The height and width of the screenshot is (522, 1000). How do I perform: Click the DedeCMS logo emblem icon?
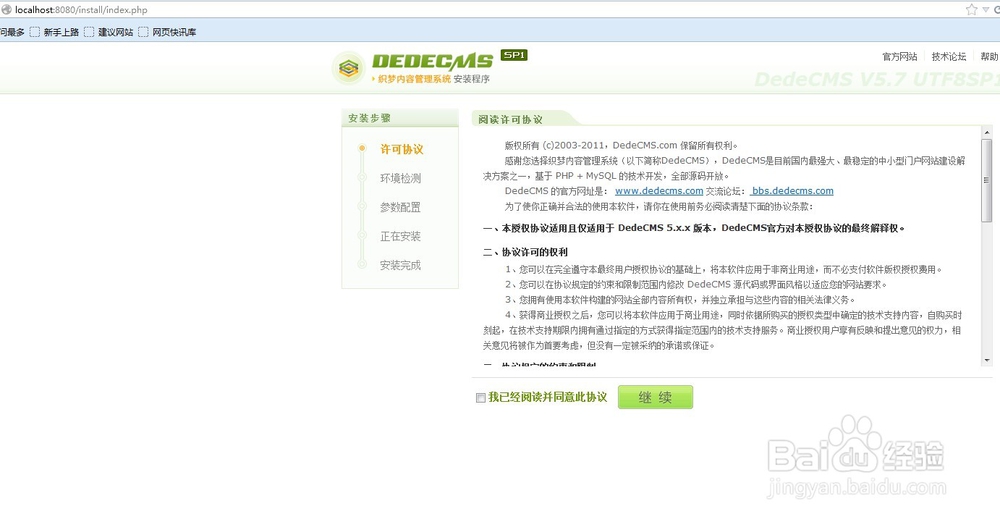(x=348, y=68)
